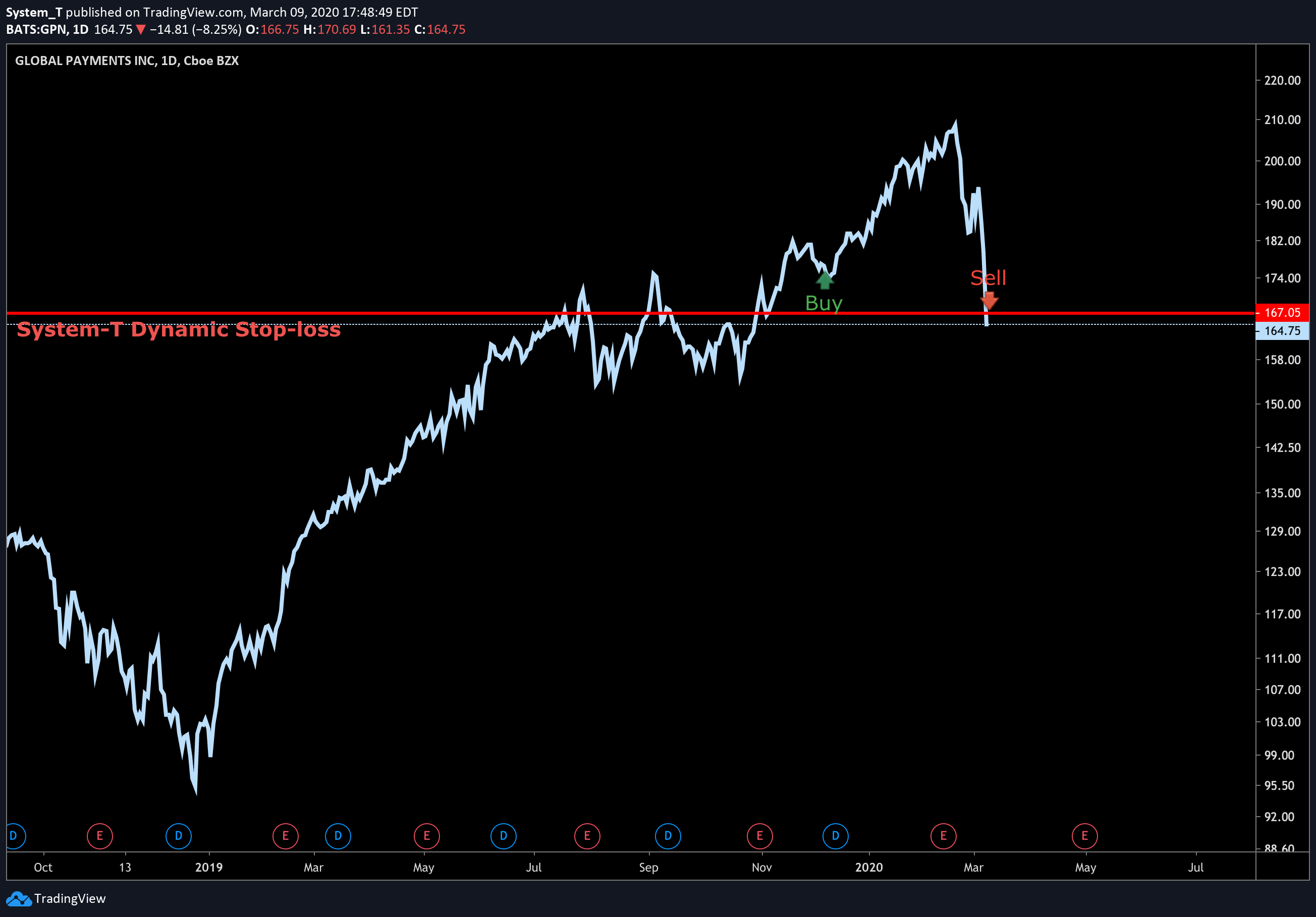Open the E marker just after Jul 2019
Viewport: 1316px width, 917px height.
click(x=587, y=836)
